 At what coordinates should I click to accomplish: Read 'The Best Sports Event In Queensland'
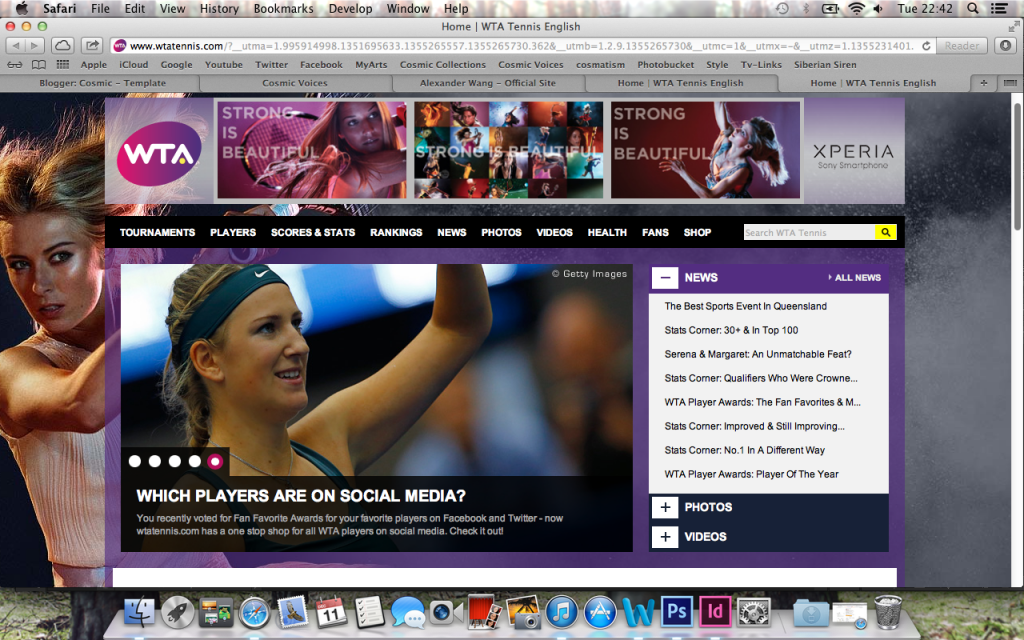pyautogui.click(x=746, y=306)
